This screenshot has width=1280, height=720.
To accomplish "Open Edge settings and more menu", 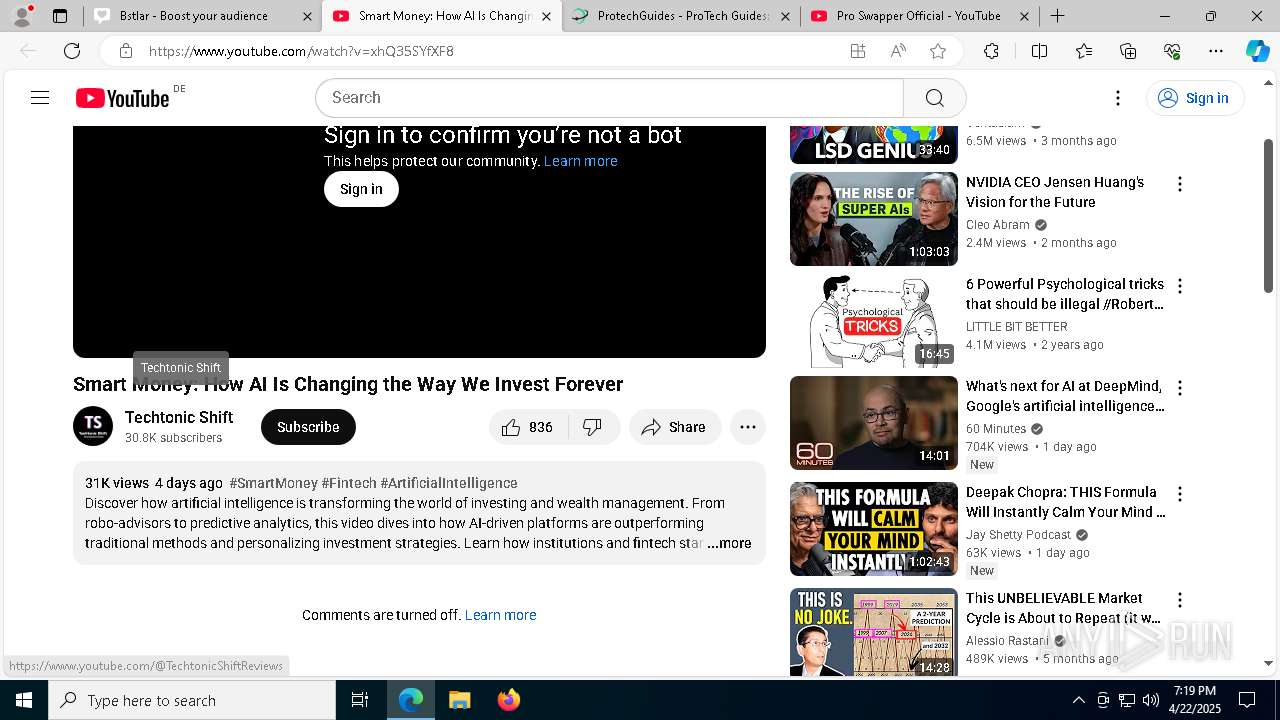I will click(1216, 51).
